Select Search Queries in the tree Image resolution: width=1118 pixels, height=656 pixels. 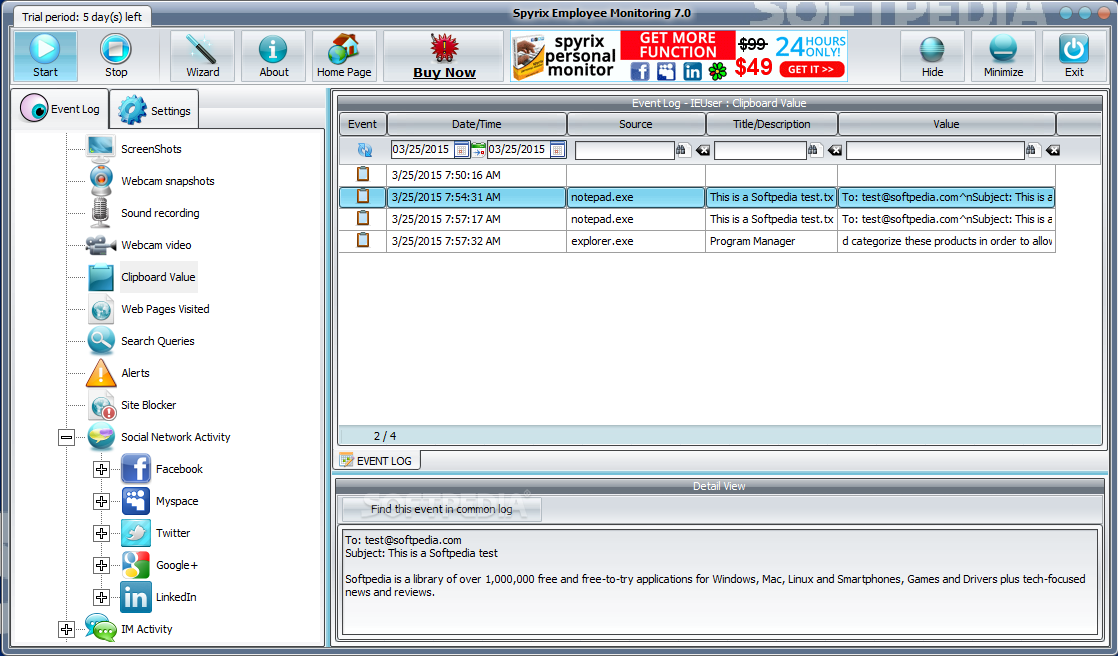pos(158,342)
